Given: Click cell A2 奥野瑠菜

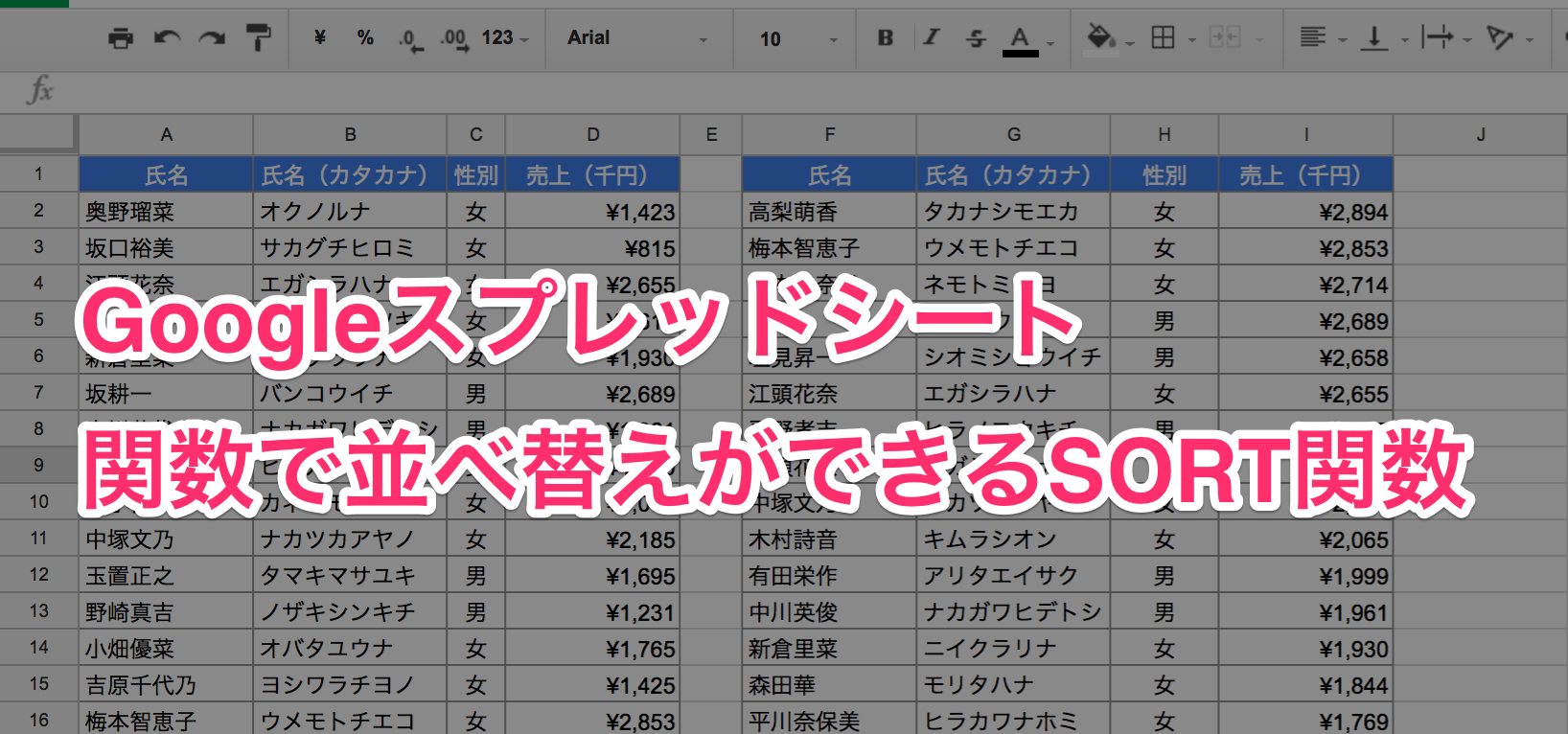Looking at the screenshot, I should (x=166, y=212).
